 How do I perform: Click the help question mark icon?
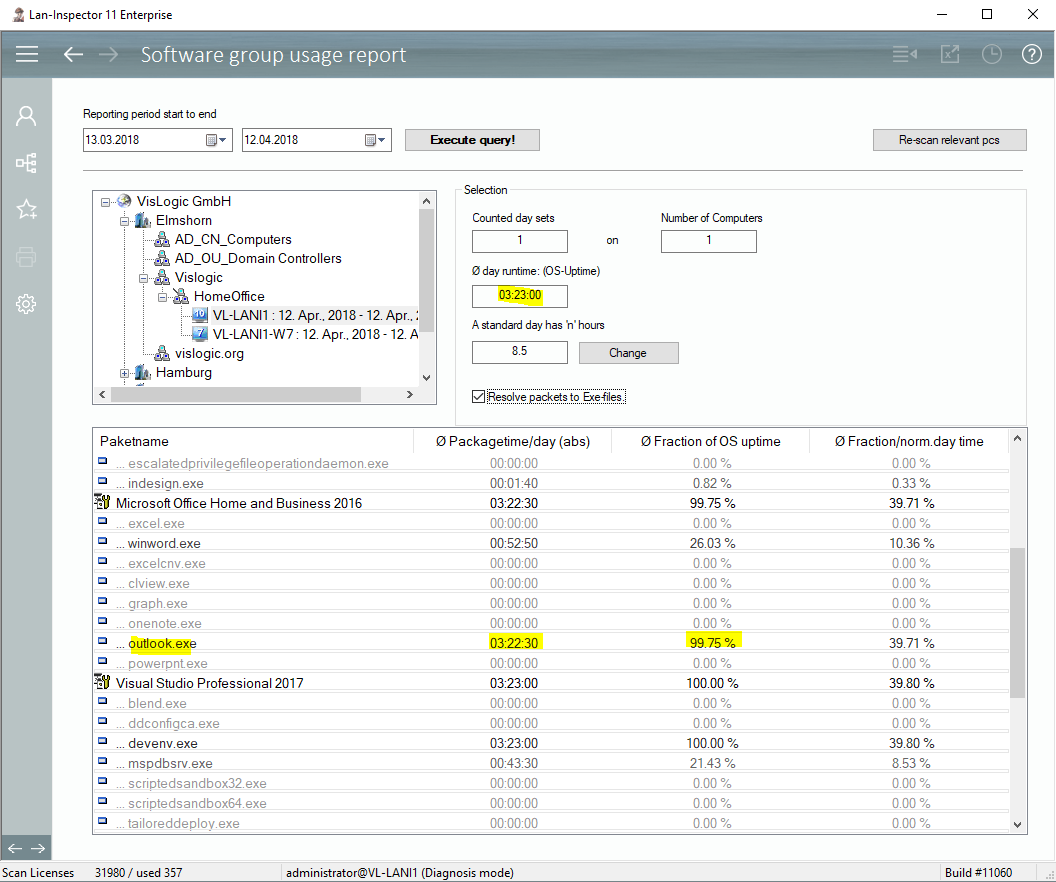click(1031, 54)
